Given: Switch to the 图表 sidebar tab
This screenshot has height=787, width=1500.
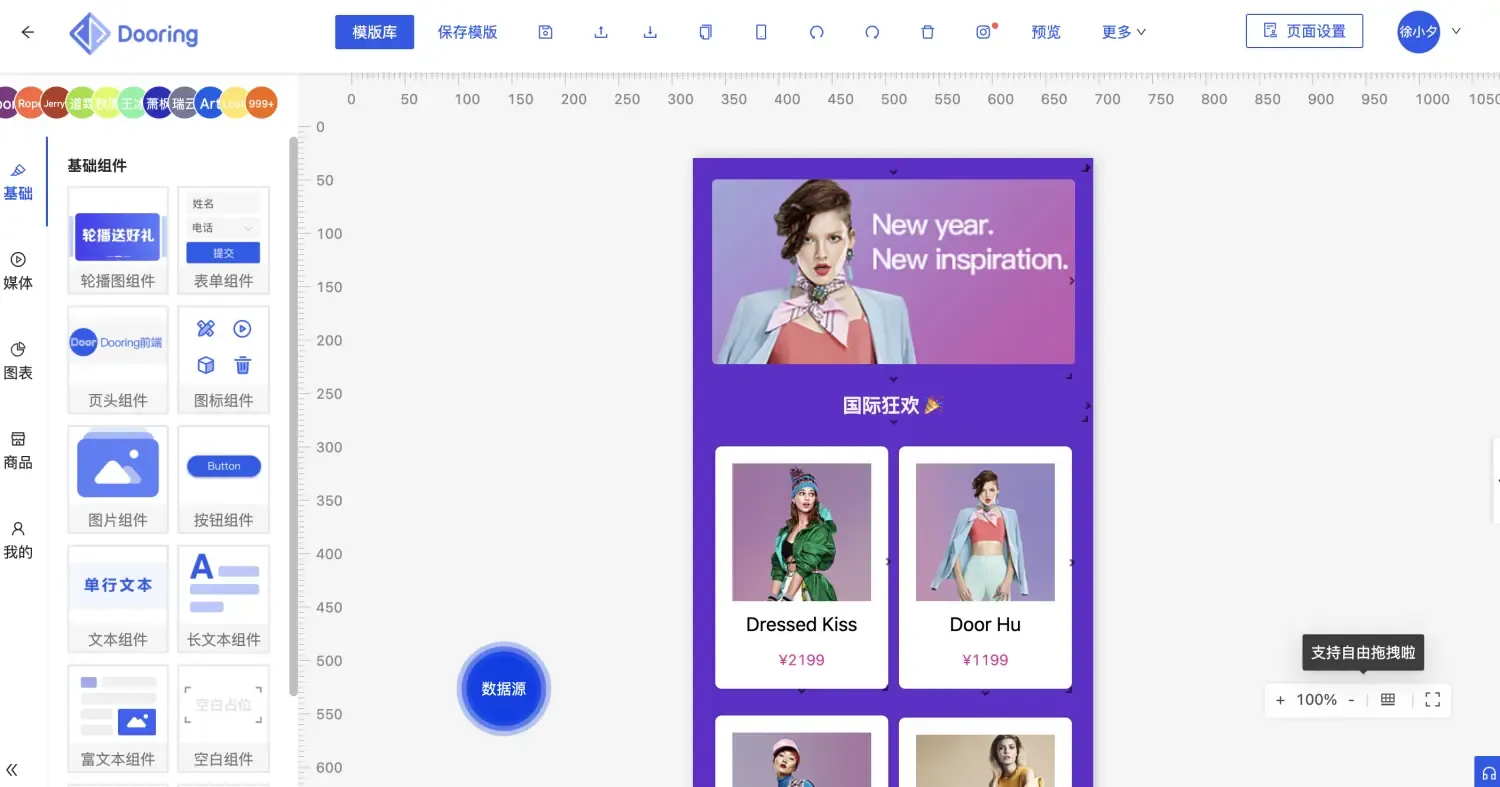Looking at the screenshot, I should (18, 361).
